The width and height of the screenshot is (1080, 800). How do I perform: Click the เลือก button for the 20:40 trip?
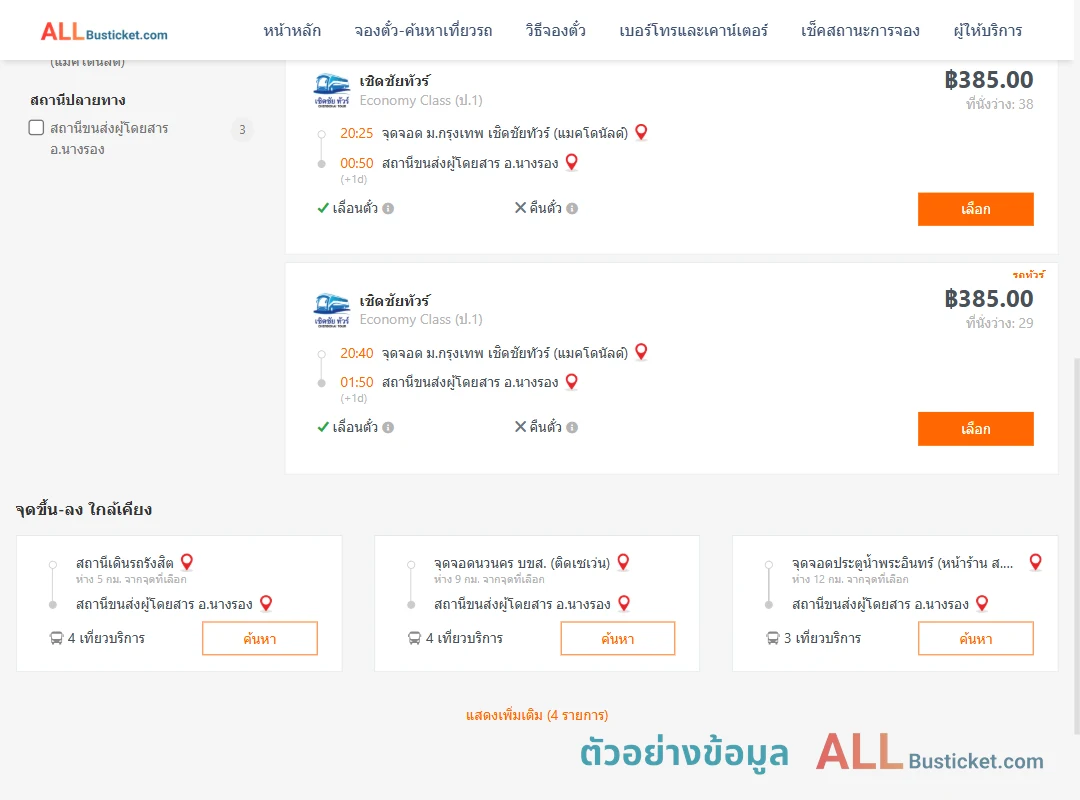pyautogui.click(x=975, y=429)
